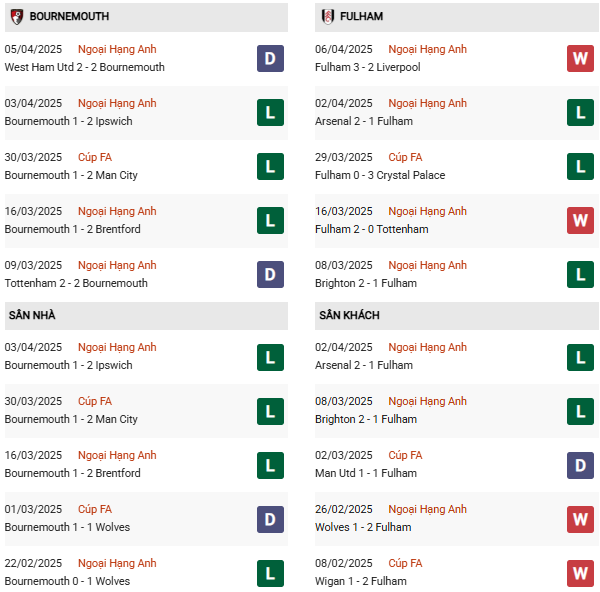This screenshot has width=600, height=592.
Task: Click the D badge for Bournemouth vs Wolves 1-1
Action: tap(270, 518)
